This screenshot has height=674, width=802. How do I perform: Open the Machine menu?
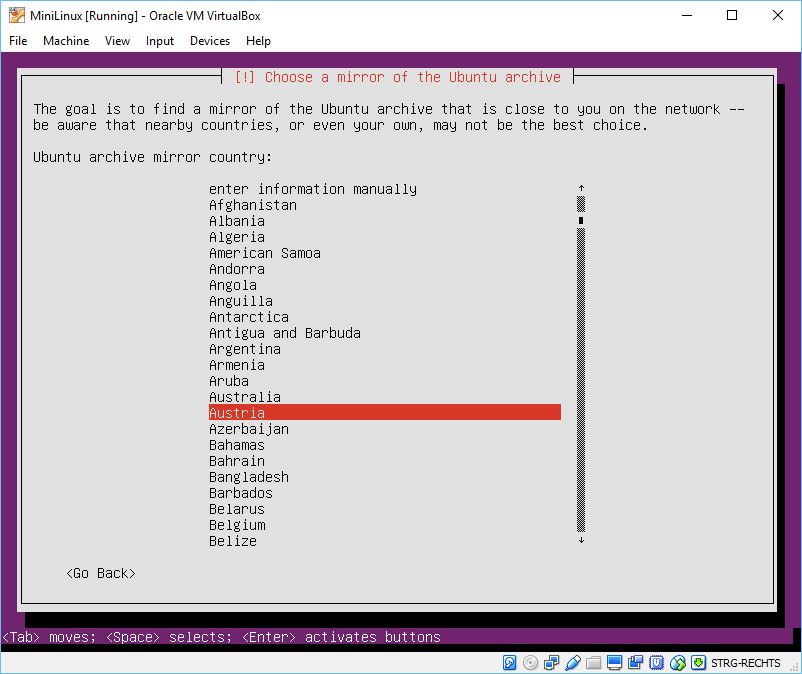click(66, 41)
